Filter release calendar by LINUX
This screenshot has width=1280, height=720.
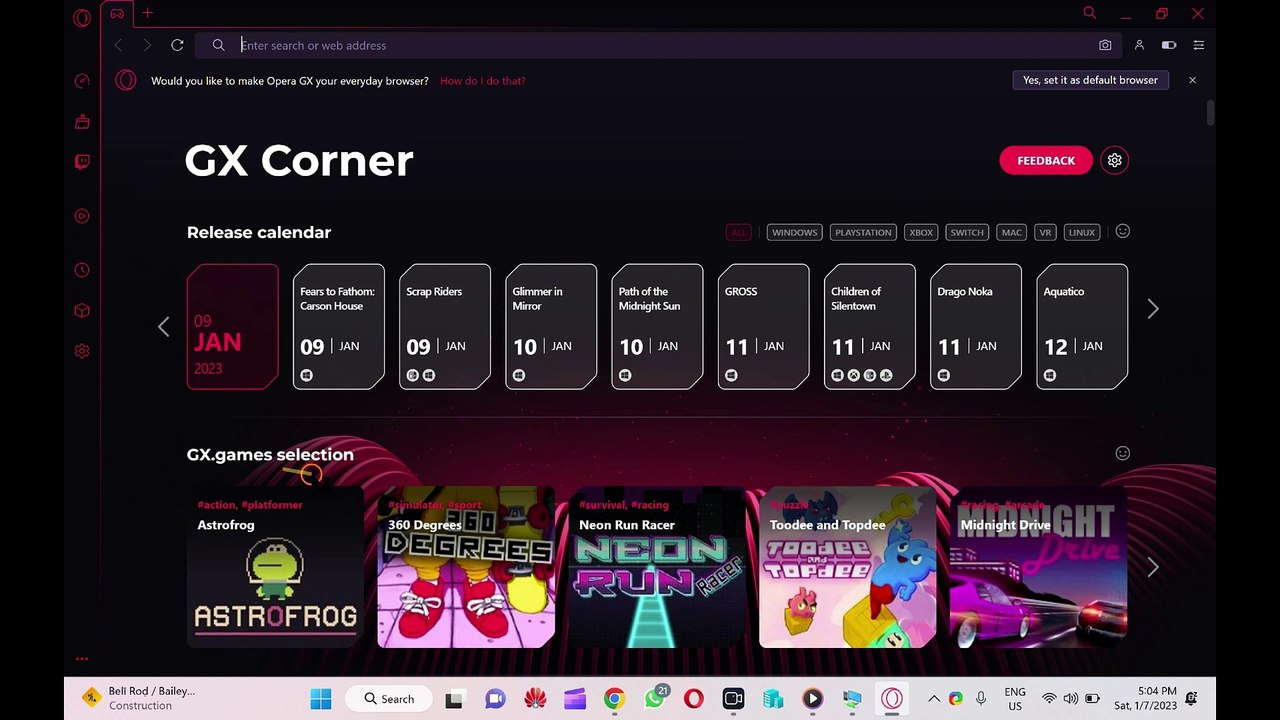pos(1082,232)
